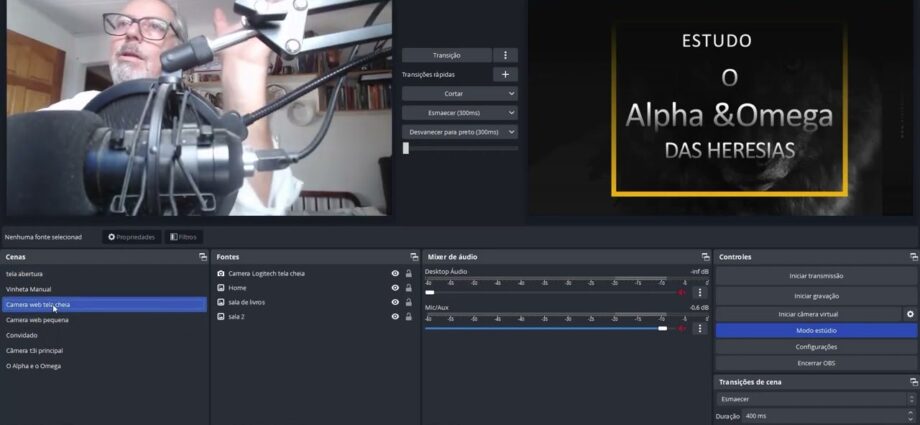Undock the Fontes panel via its float icon
Screen dimensions: 920x425
414,257
